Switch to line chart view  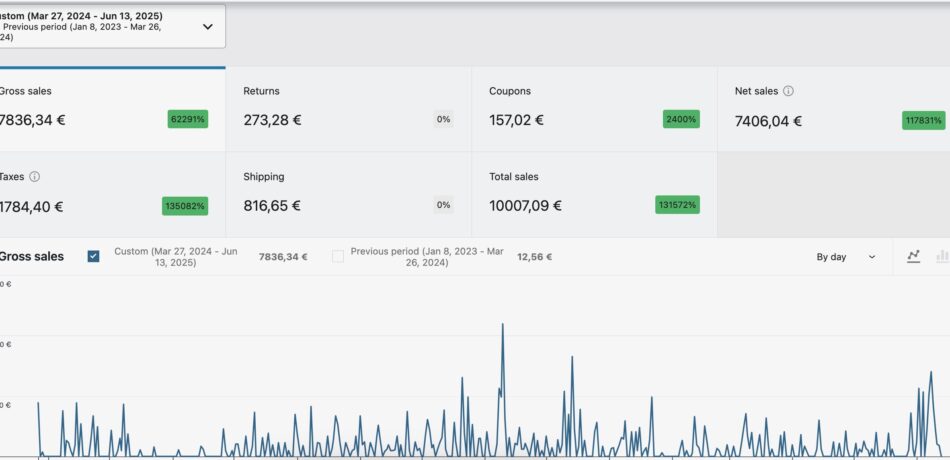[x=913, y=257]
